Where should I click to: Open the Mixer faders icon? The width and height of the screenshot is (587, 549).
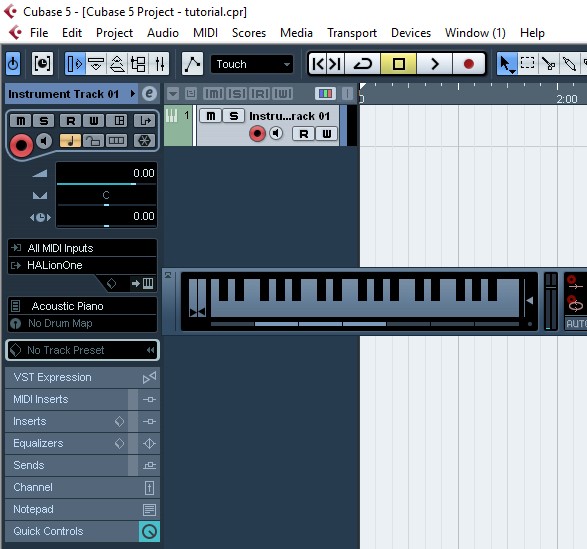pyautogui.click(x=159, y=64)
